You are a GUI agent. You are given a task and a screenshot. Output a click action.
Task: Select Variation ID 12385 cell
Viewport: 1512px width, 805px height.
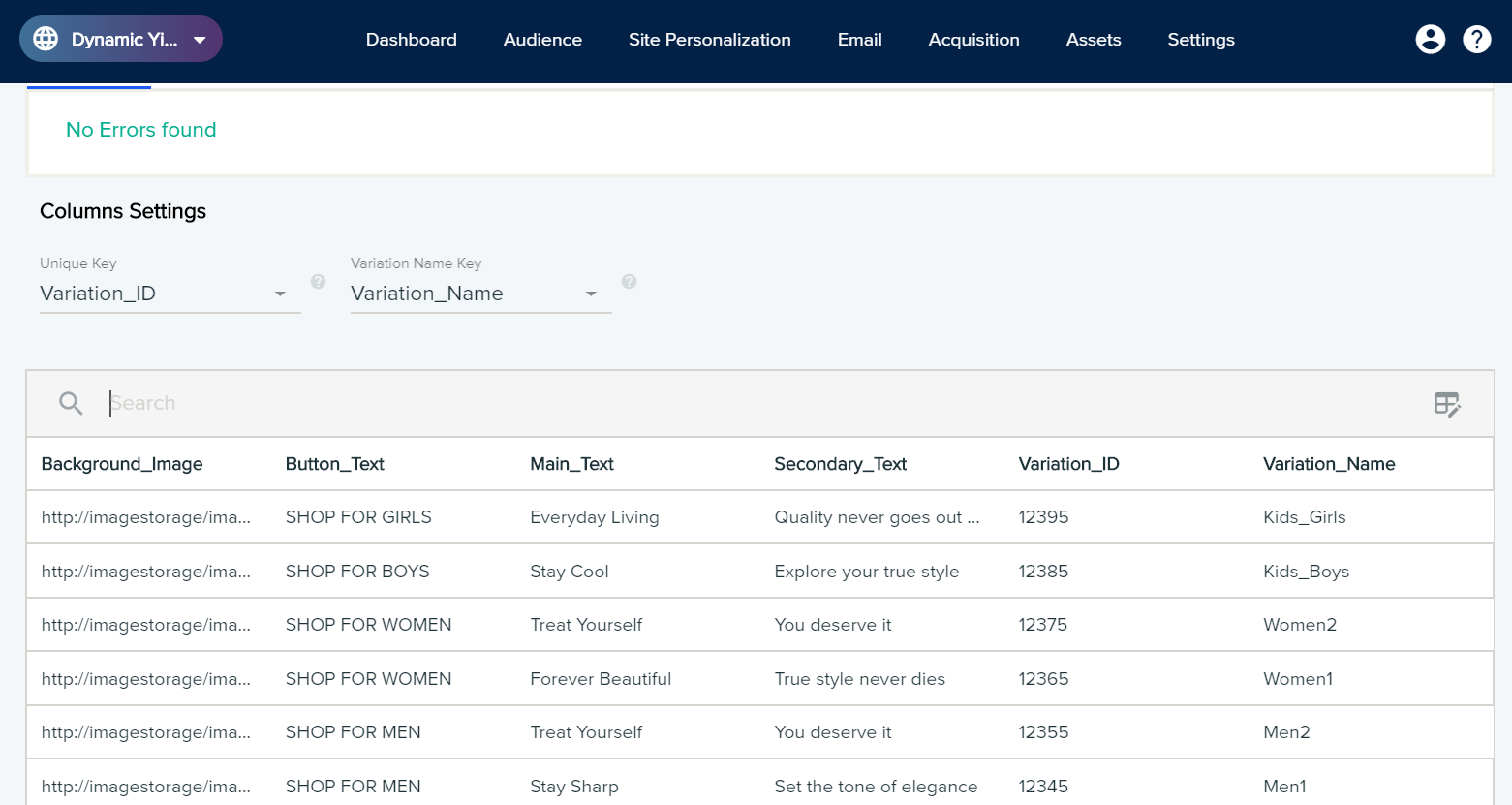point(1044,572)
